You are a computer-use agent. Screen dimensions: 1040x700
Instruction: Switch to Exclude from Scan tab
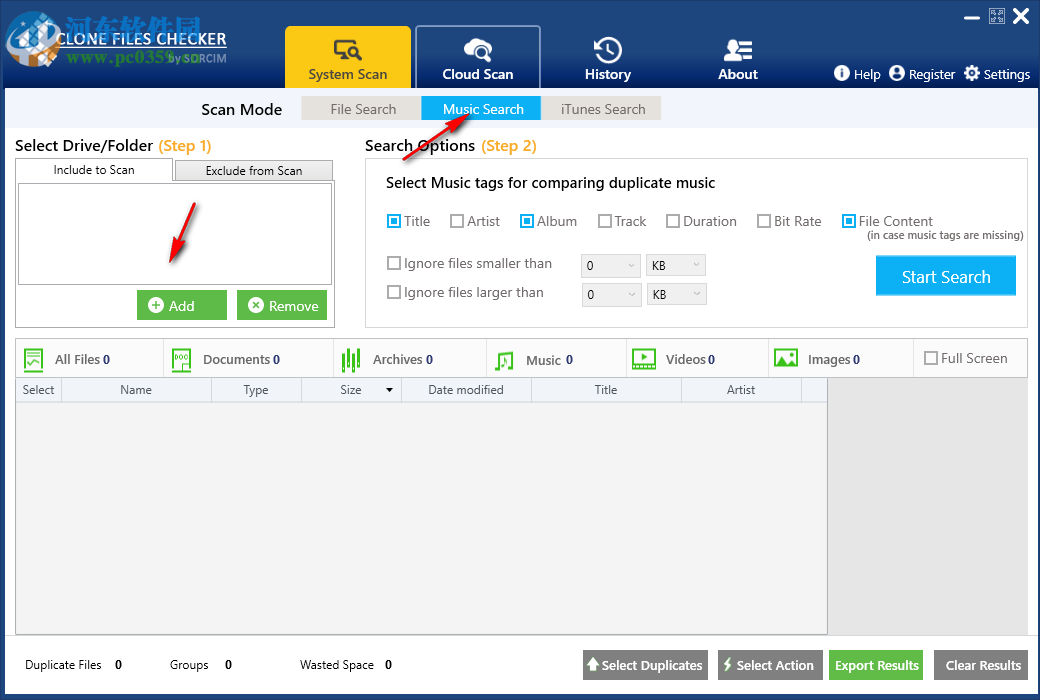pos(253,171)
